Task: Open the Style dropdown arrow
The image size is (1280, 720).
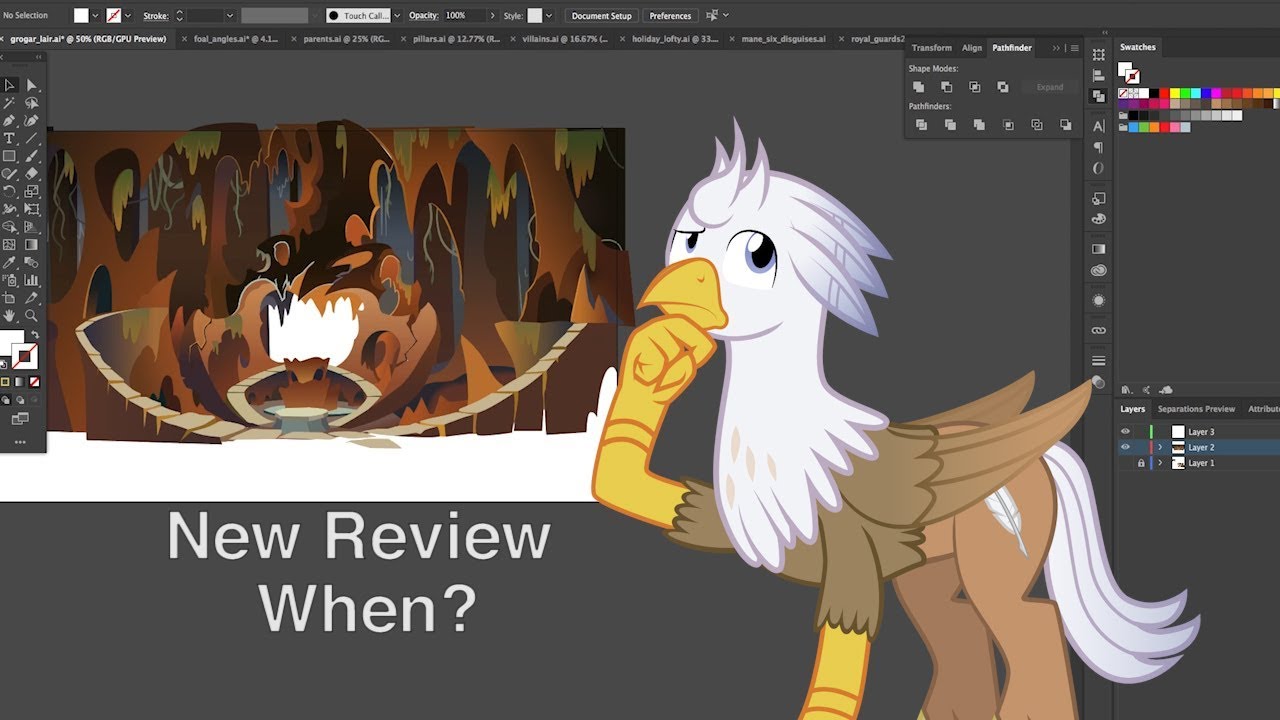Action: 549,16
